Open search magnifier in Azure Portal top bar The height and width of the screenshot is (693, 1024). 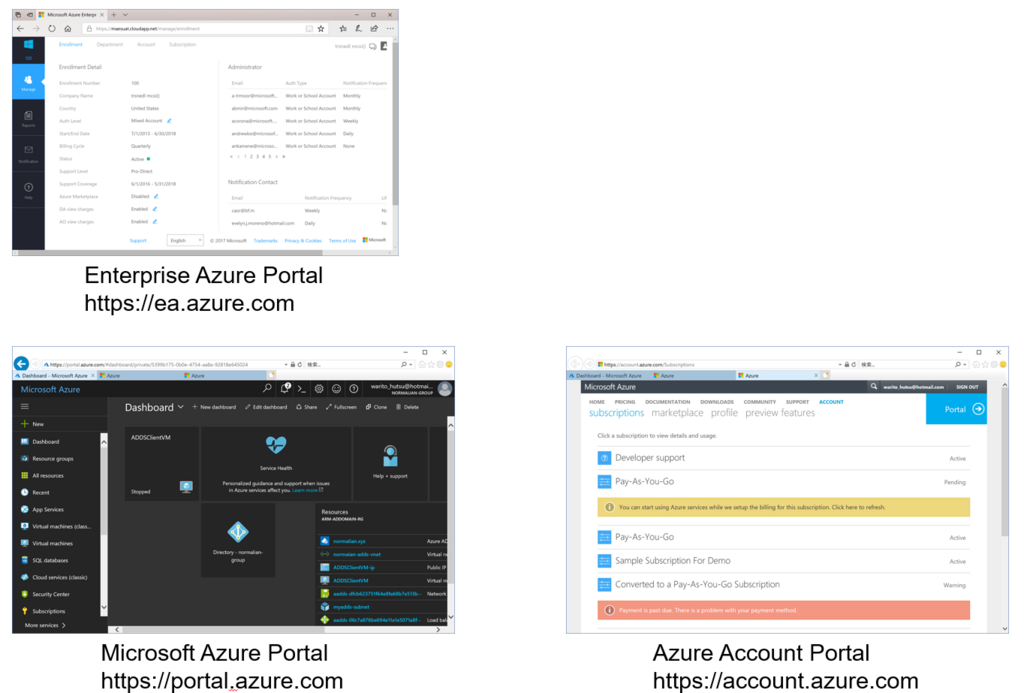267,388
